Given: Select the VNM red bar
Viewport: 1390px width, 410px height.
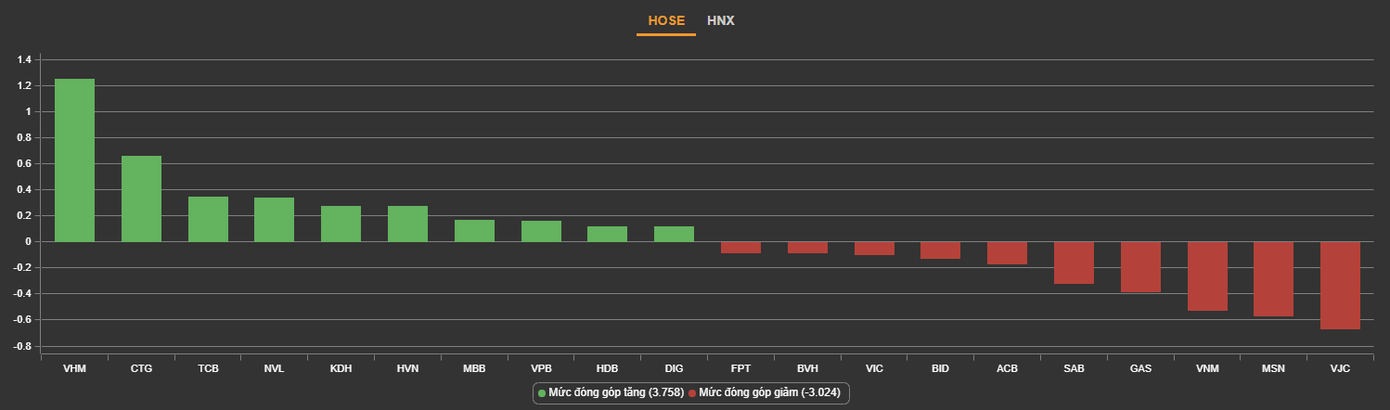Looking at the screenshot, I should tap(1207, 276).
